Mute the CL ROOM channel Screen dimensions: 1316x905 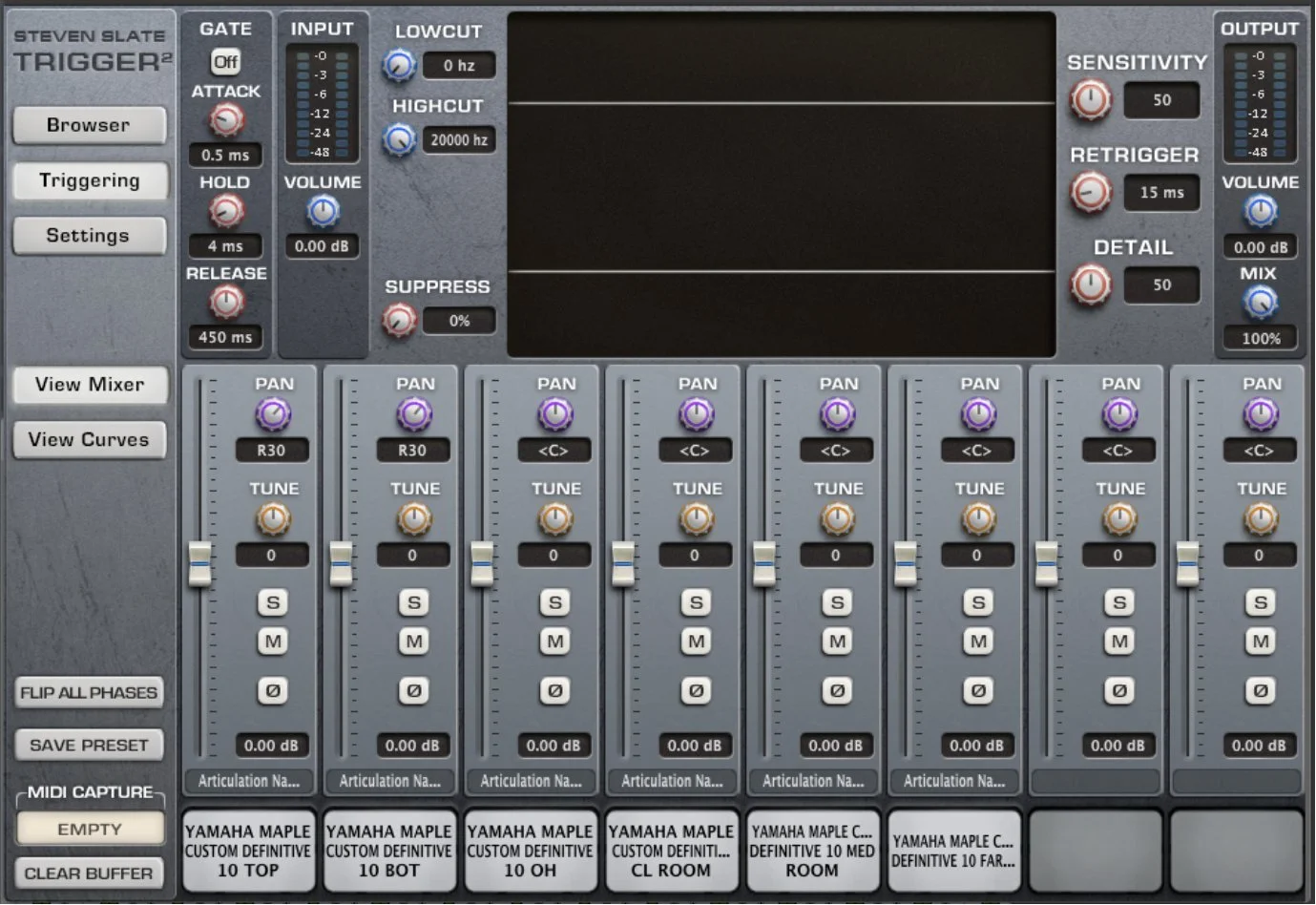[697, 642]
